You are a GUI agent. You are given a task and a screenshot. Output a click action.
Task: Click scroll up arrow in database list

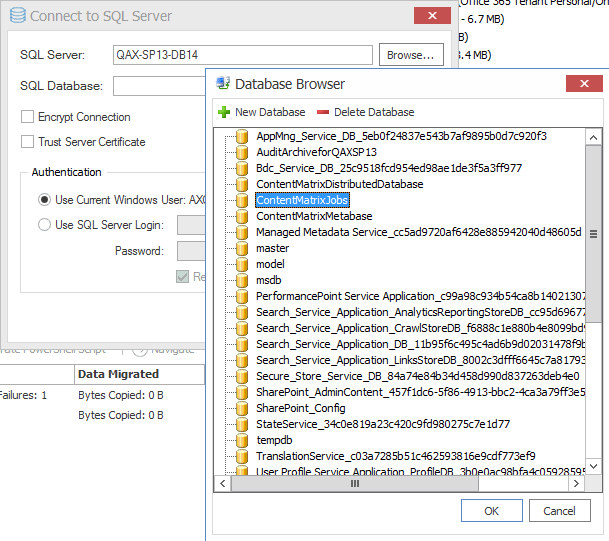coord(593,137)
